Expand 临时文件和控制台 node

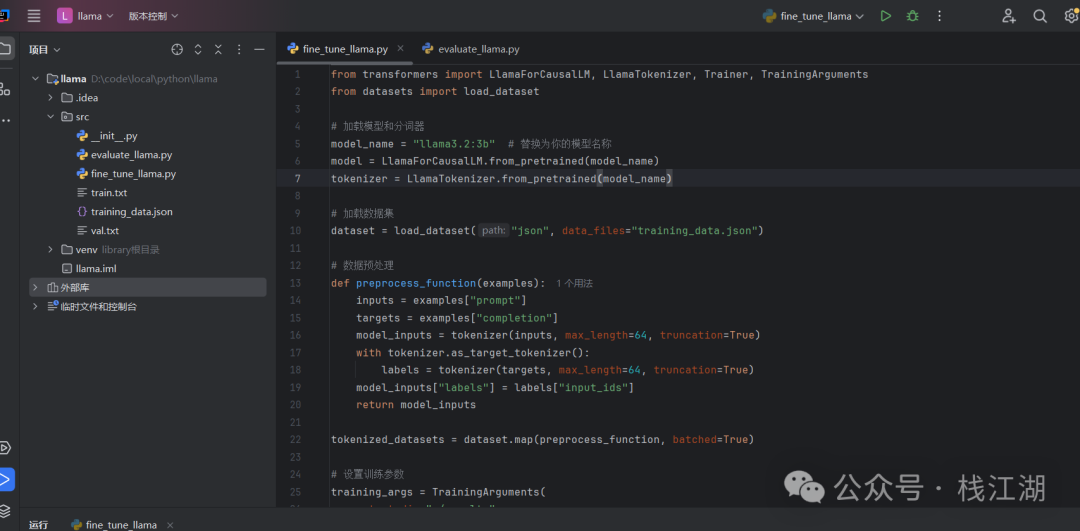click(x=35, y=306)
